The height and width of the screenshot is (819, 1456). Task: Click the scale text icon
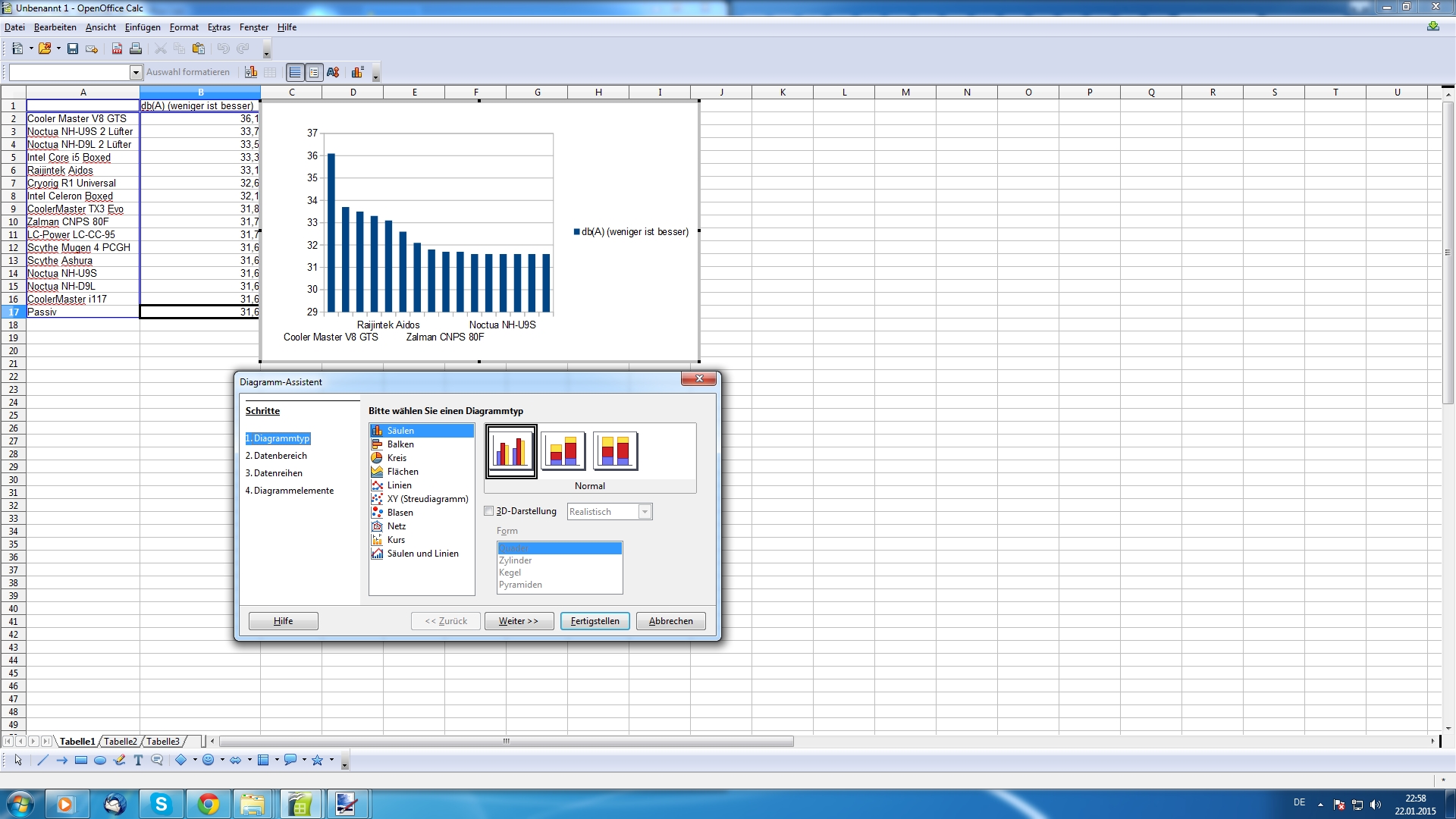click(333, 72)
